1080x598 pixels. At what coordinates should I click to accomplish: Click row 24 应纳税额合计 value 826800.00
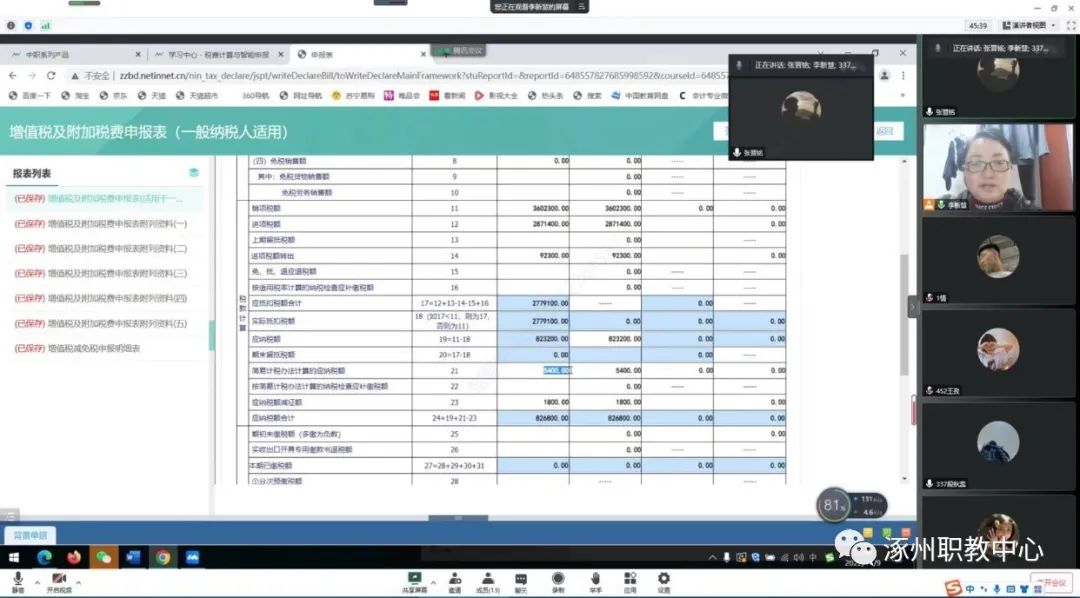(533, 417)
